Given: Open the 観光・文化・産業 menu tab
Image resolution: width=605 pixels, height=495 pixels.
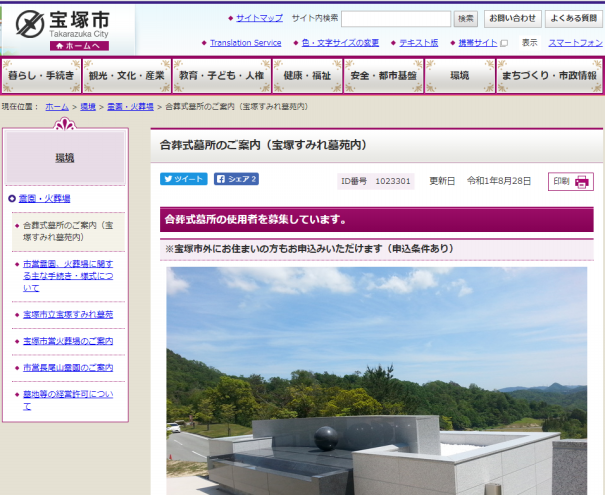Looking at the screenshot, I should (x=127, y=76).
